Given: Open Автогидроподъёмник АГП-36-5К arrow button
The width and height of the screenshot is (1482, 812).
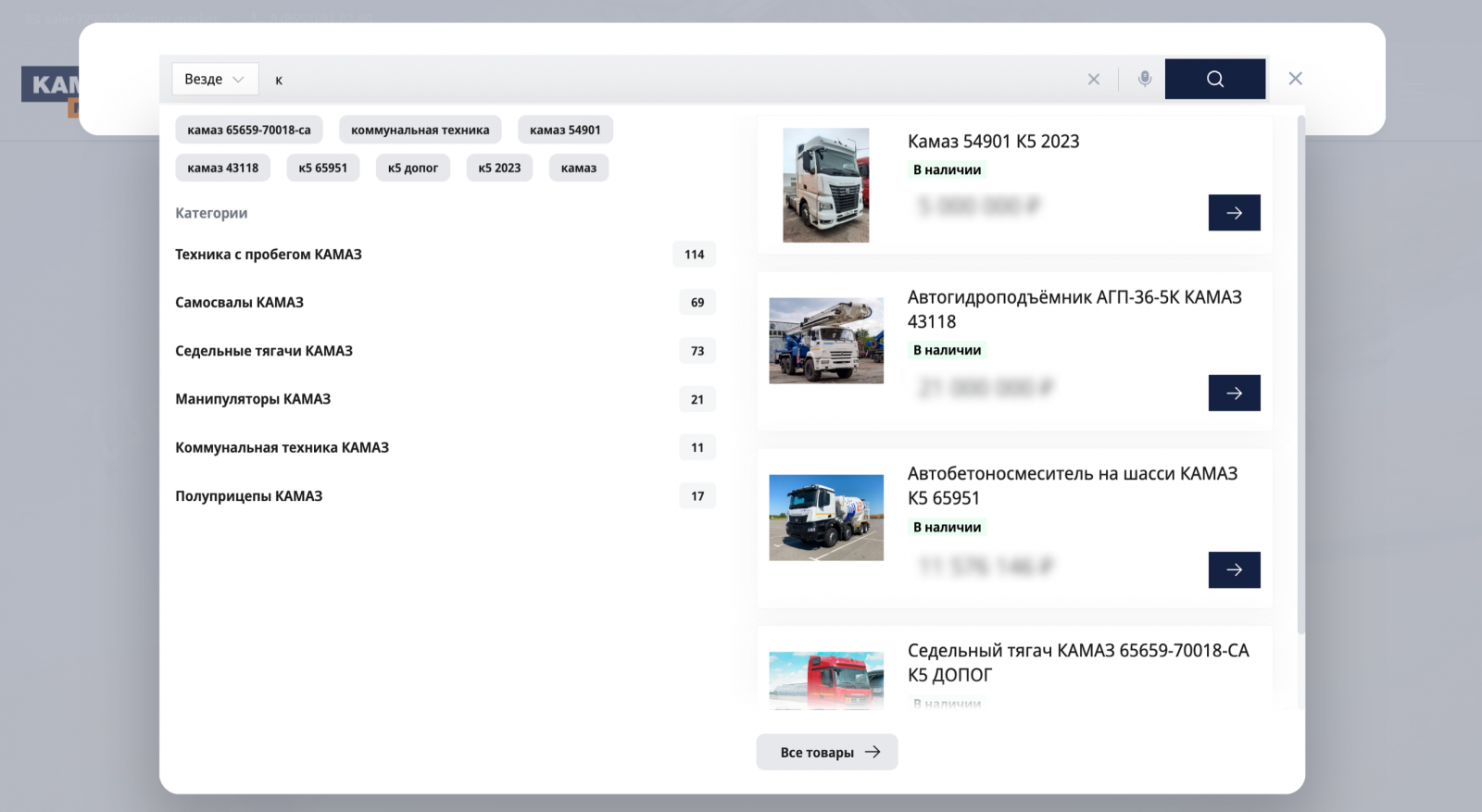Looking at the screenshot, I should pyautogui.click(x=1234, y=394).
